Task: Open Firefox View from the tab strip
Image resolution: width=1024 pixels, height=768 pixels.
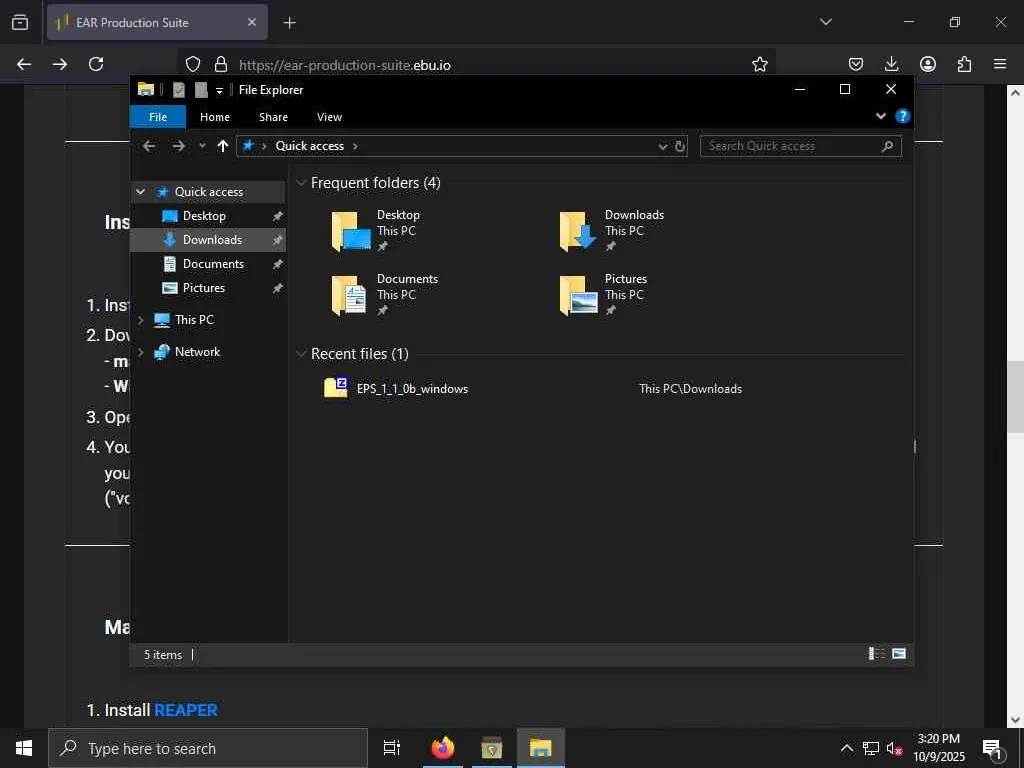Action: [20, 22]
